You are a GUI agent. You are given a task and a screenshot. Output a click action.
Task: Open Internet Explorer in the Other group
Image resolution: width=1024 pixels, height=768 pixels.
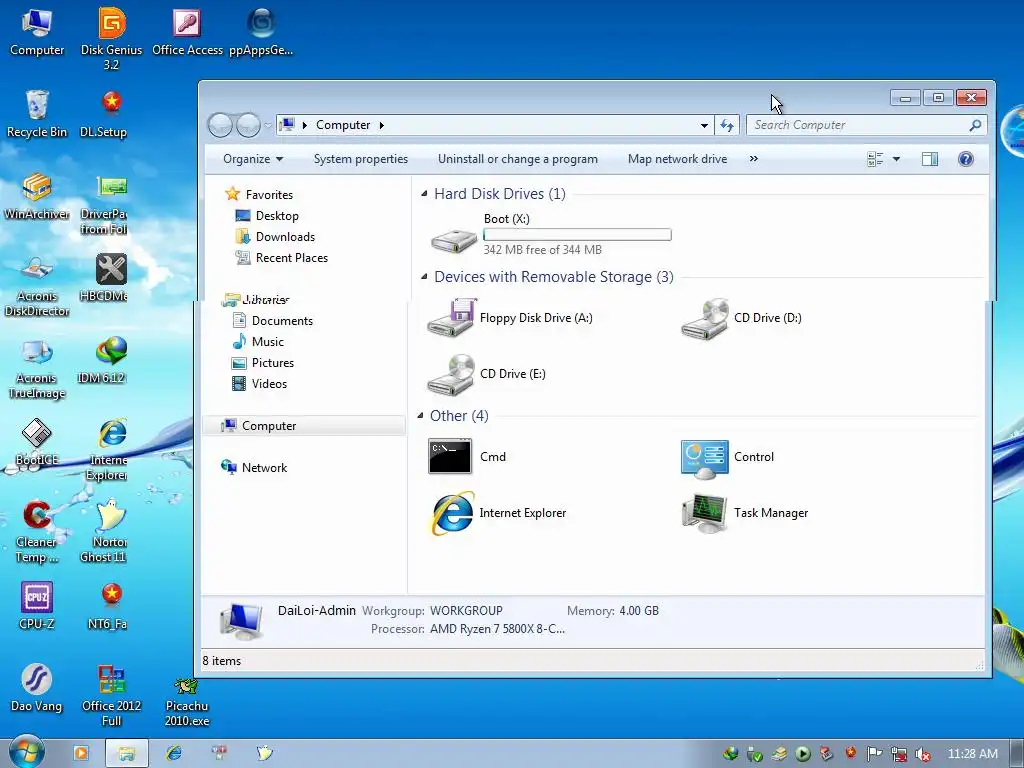tap(498, 513)
